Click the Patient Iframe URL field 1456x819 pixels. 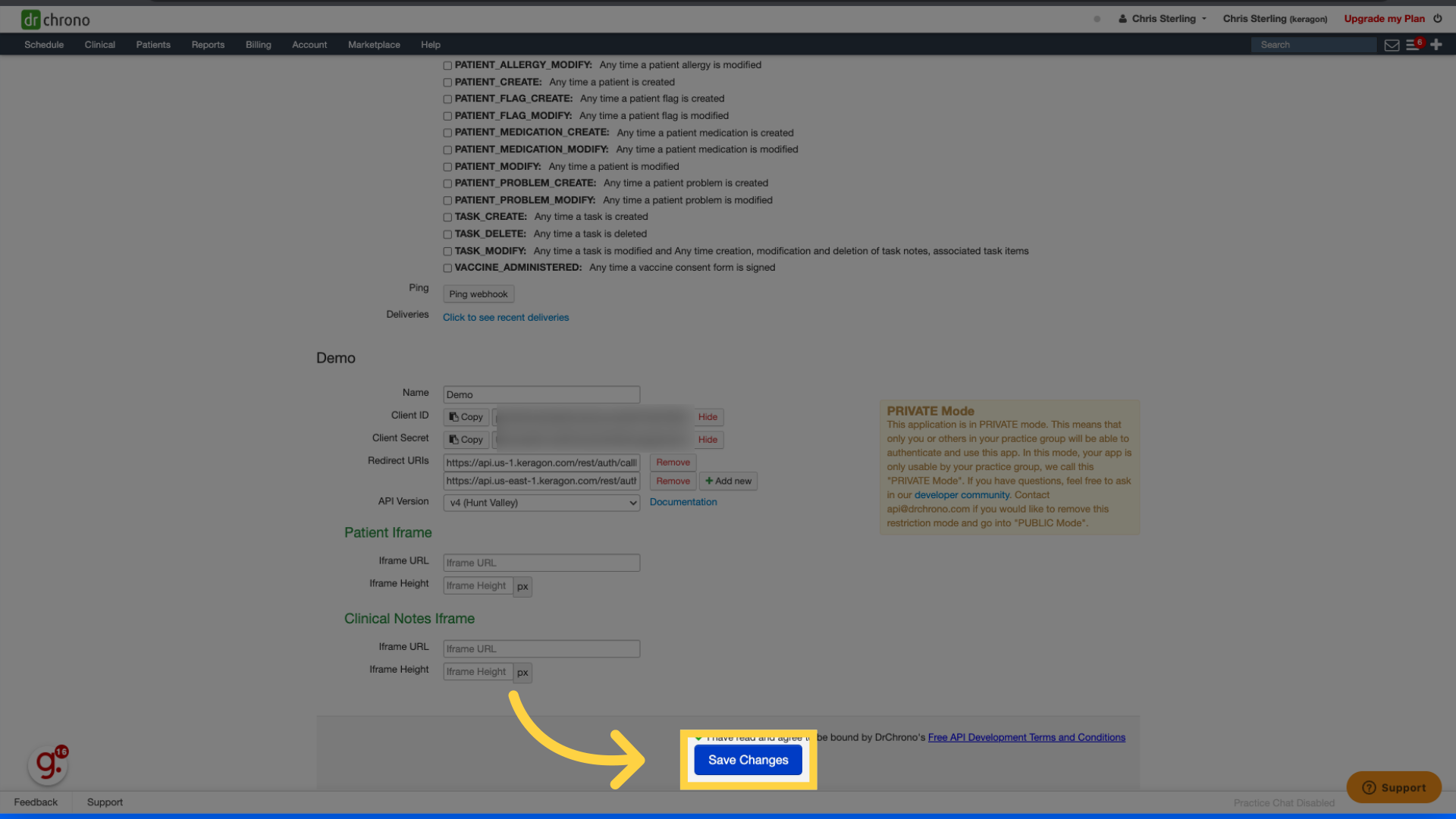tap(541, 563)
